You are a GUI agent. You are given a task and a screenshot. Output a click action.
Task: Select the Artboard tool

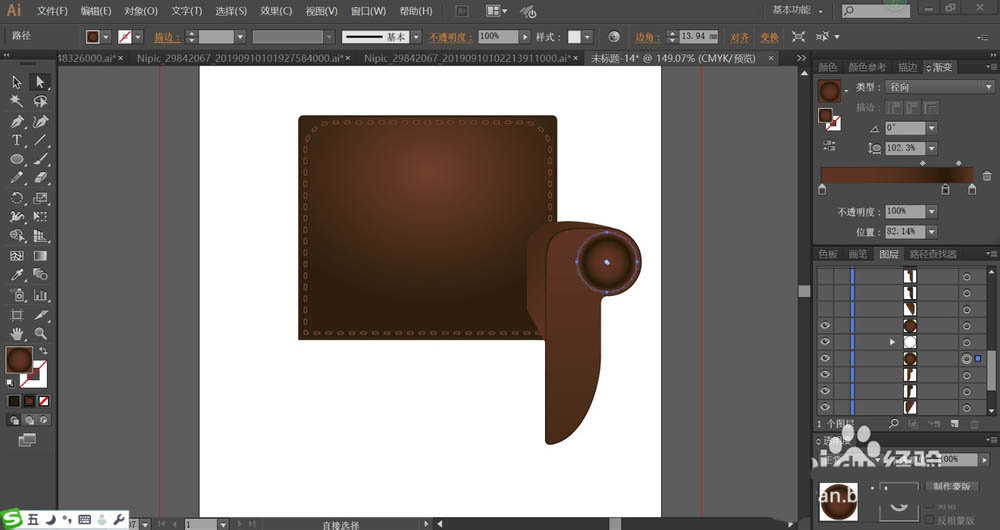(17, 314)
